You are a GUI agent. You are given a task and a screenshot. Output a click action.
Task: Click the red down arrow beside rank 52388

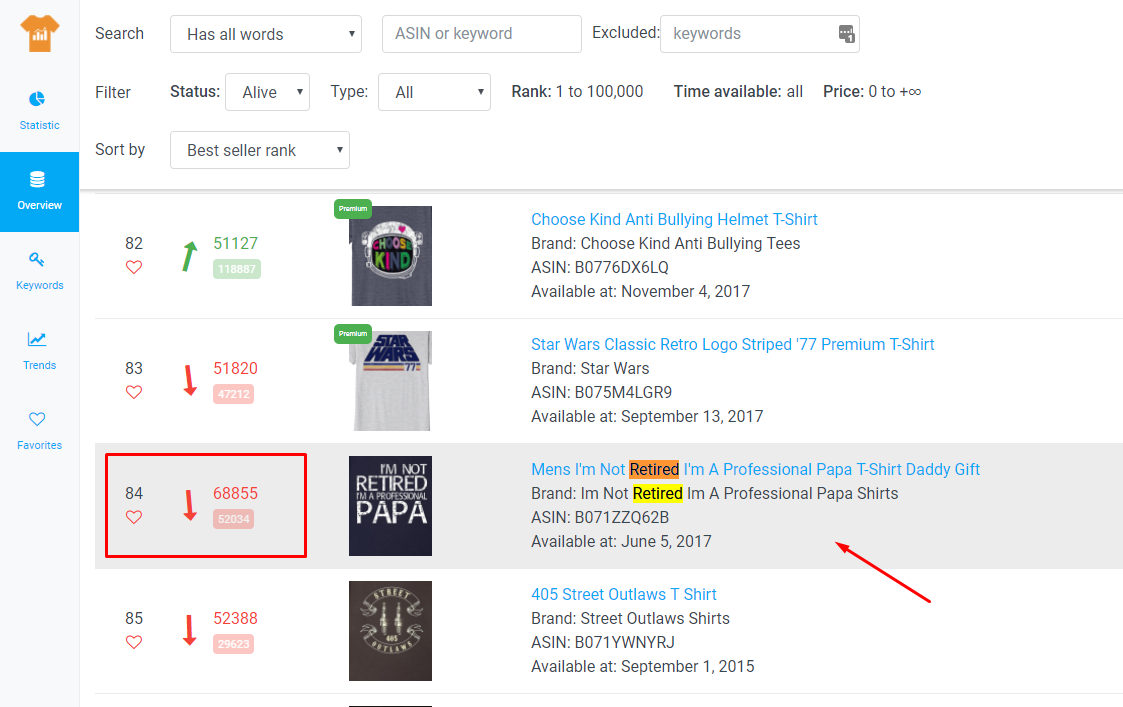pos(190,630)
